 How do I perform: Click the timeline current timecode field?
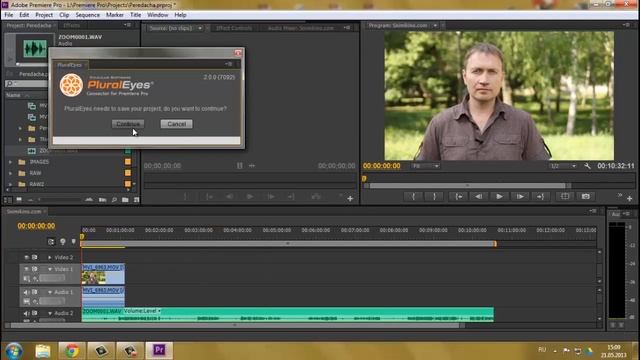point(36,226)
